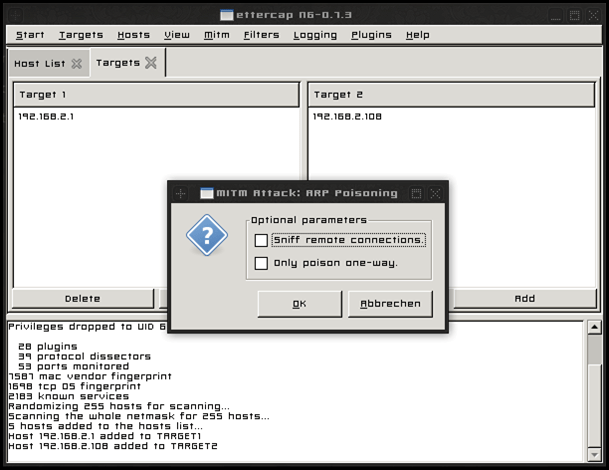Open the Filters menu

coord(261,35)
